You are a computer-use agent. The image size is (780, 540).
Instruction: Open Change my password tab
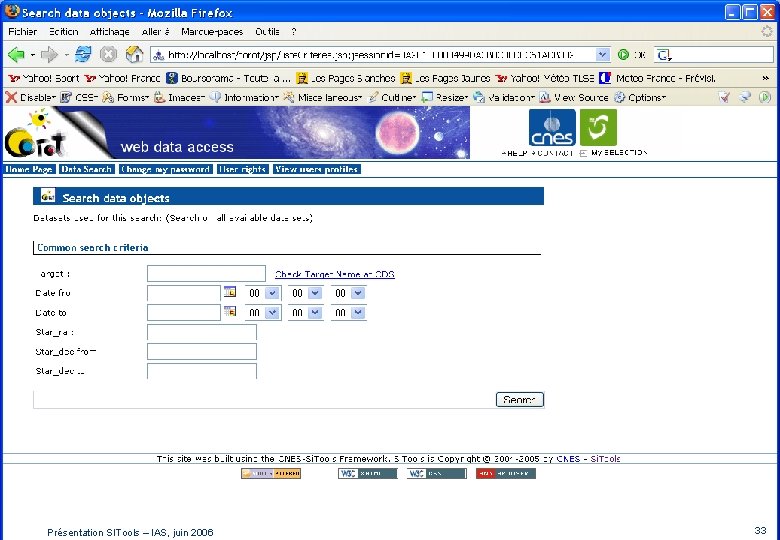165,169
